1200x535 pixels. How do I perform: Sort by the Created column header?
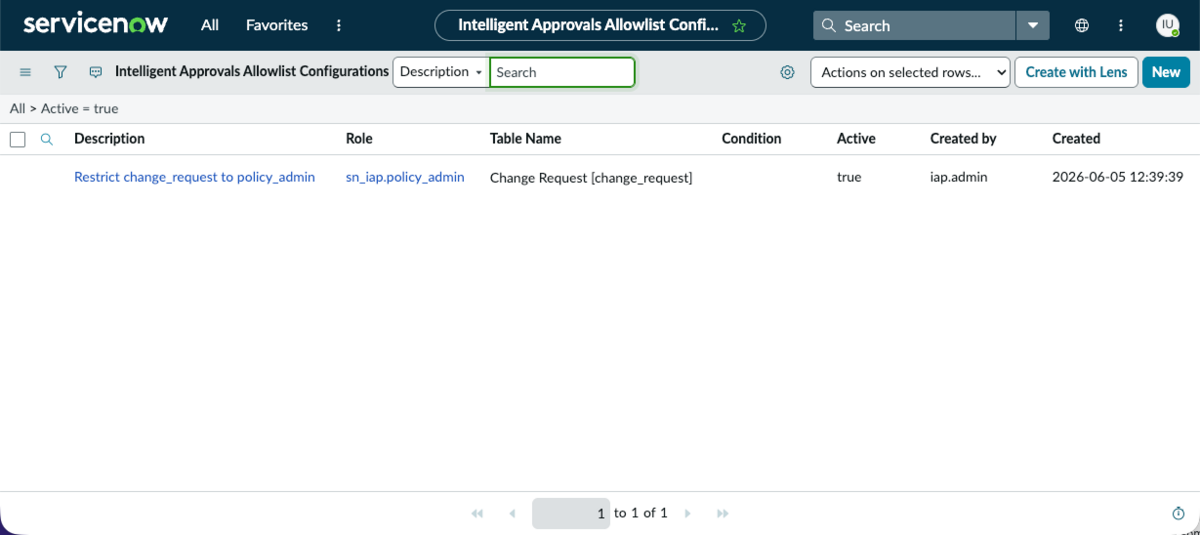pyautogui.click(x=1076, y=139)
